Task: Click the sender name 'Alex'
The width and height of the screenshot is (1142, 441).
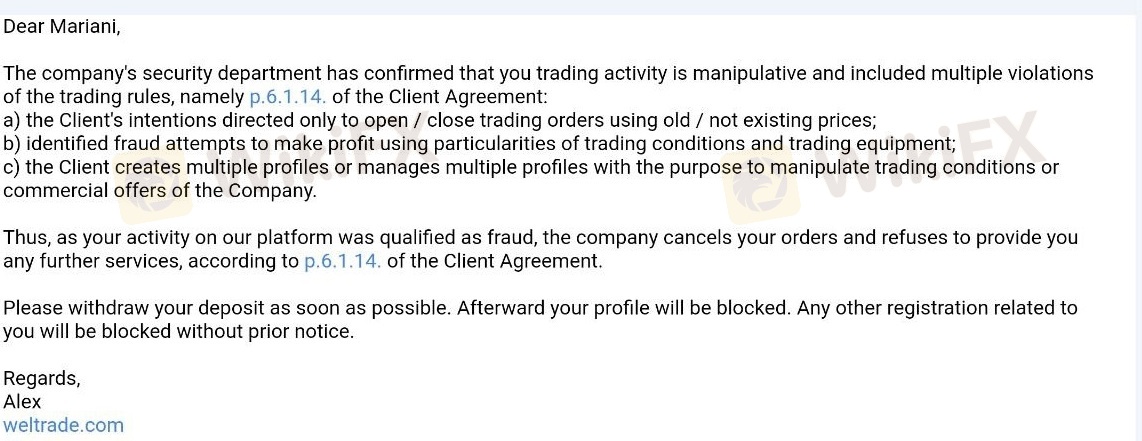Action: pos(23,402)
